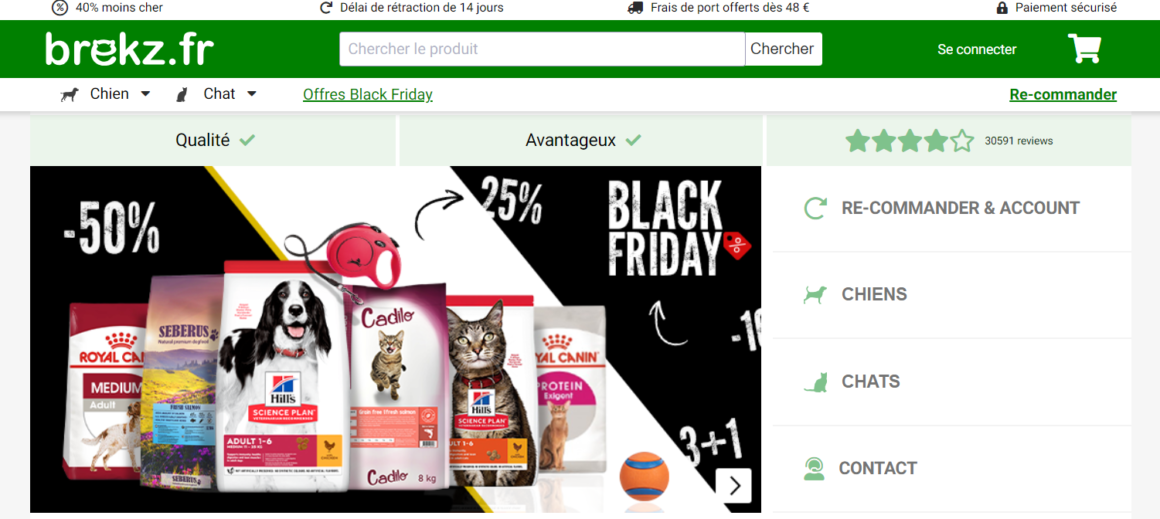This screenshot has width=1160, height=519.
Task: Click the headset icon beside Contact
Action: click(x=815, y=469)
